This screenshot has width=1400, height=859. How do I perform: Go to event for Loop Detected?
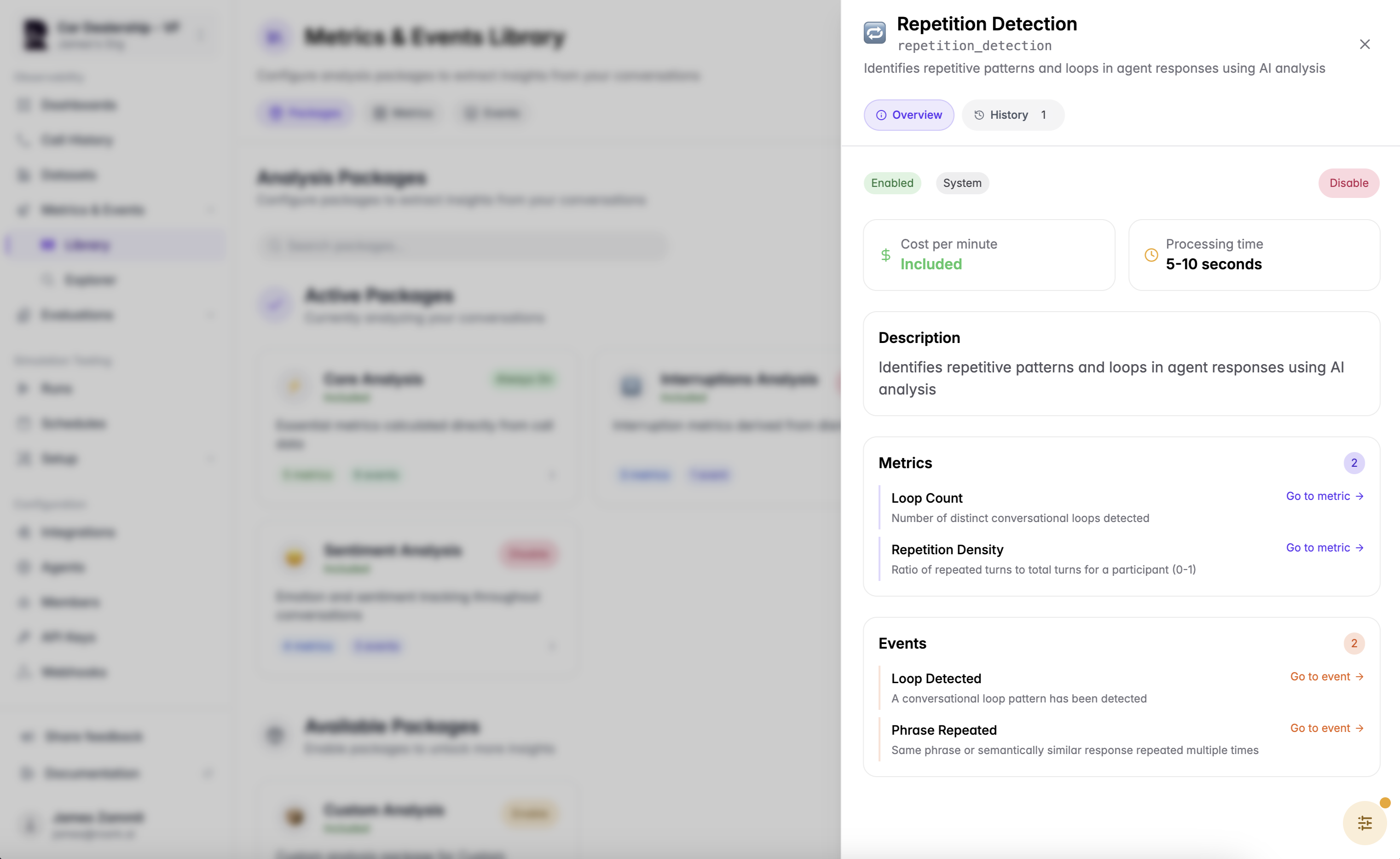[x=1326, y=677]
